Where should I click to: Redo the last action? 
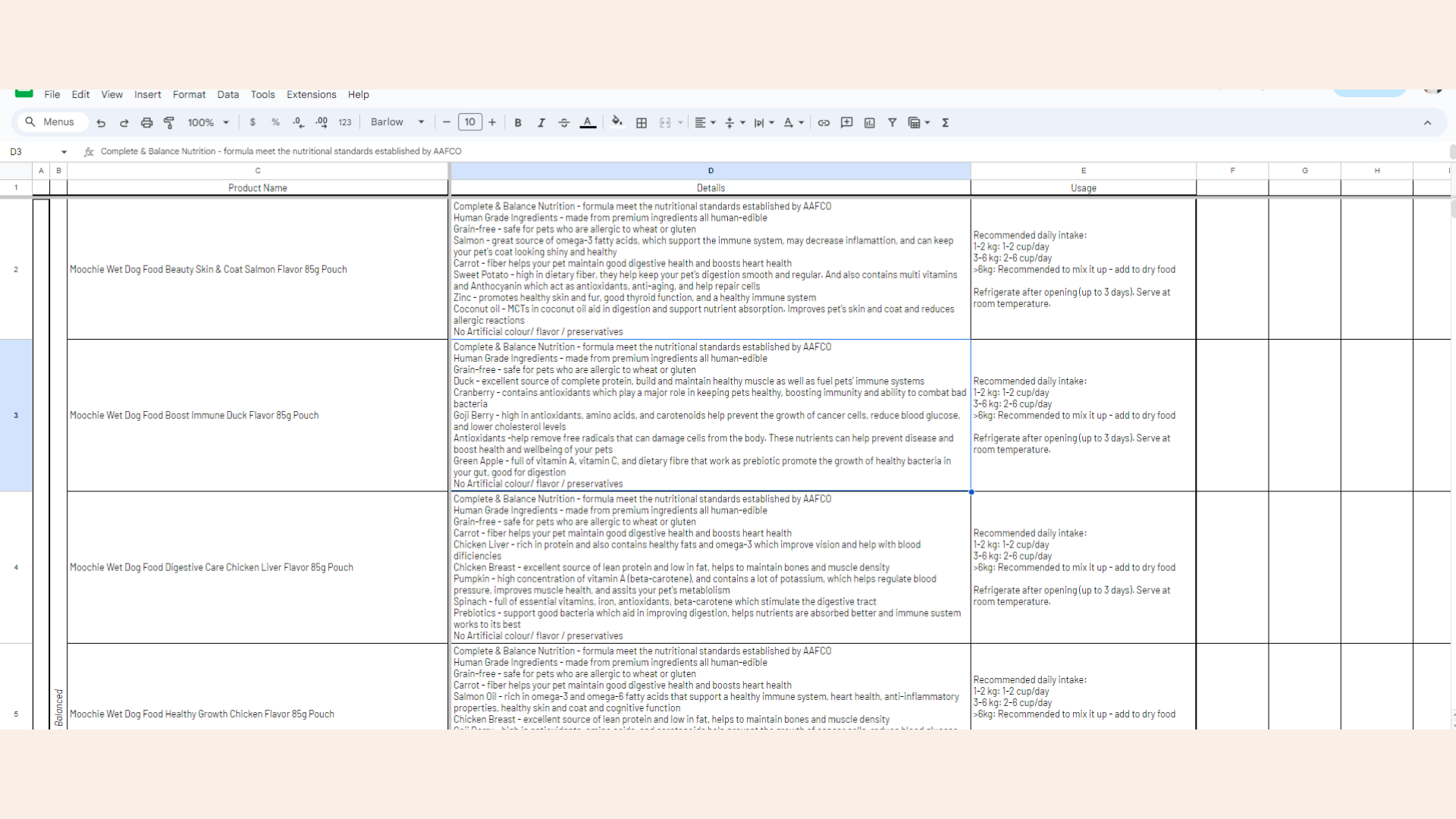pyautogui.click(x=124, y=122)
